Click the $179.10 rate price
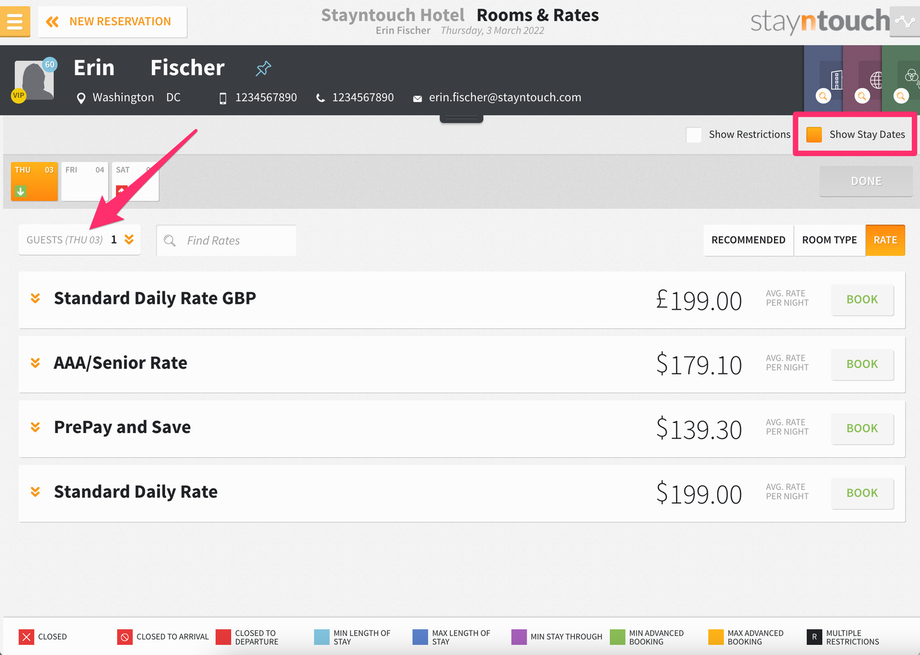Screen dimensions: 920x655 699,365
